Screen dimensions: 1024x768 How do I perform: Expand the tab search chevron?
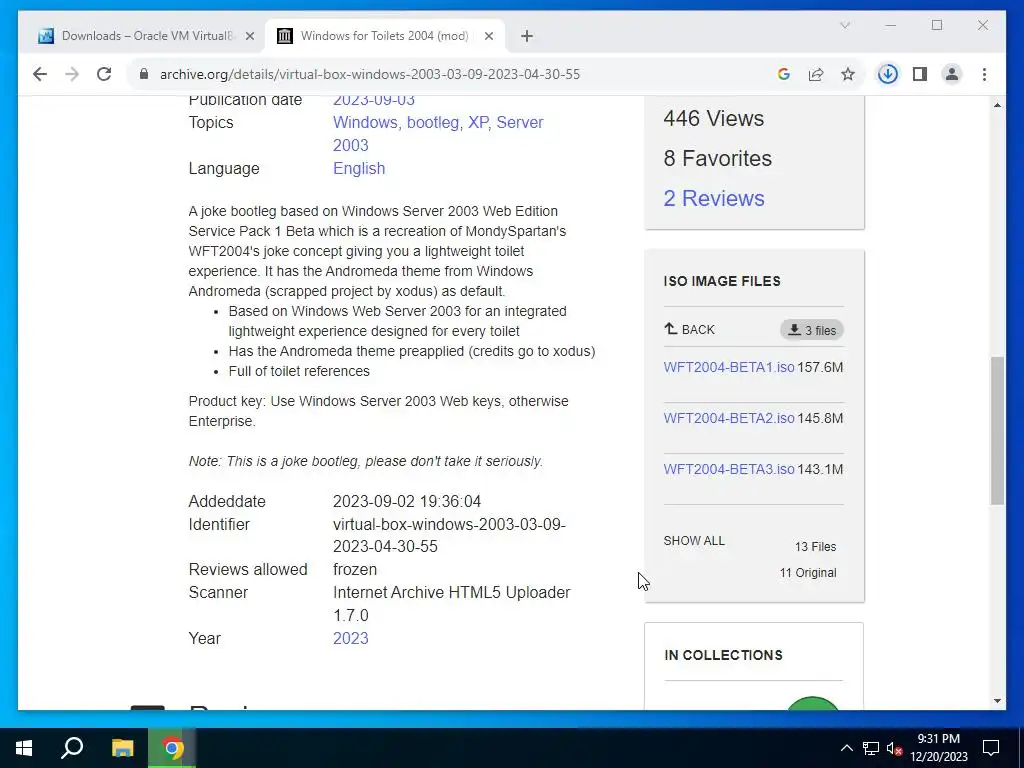pyautogui.click(x=845, y=25)
